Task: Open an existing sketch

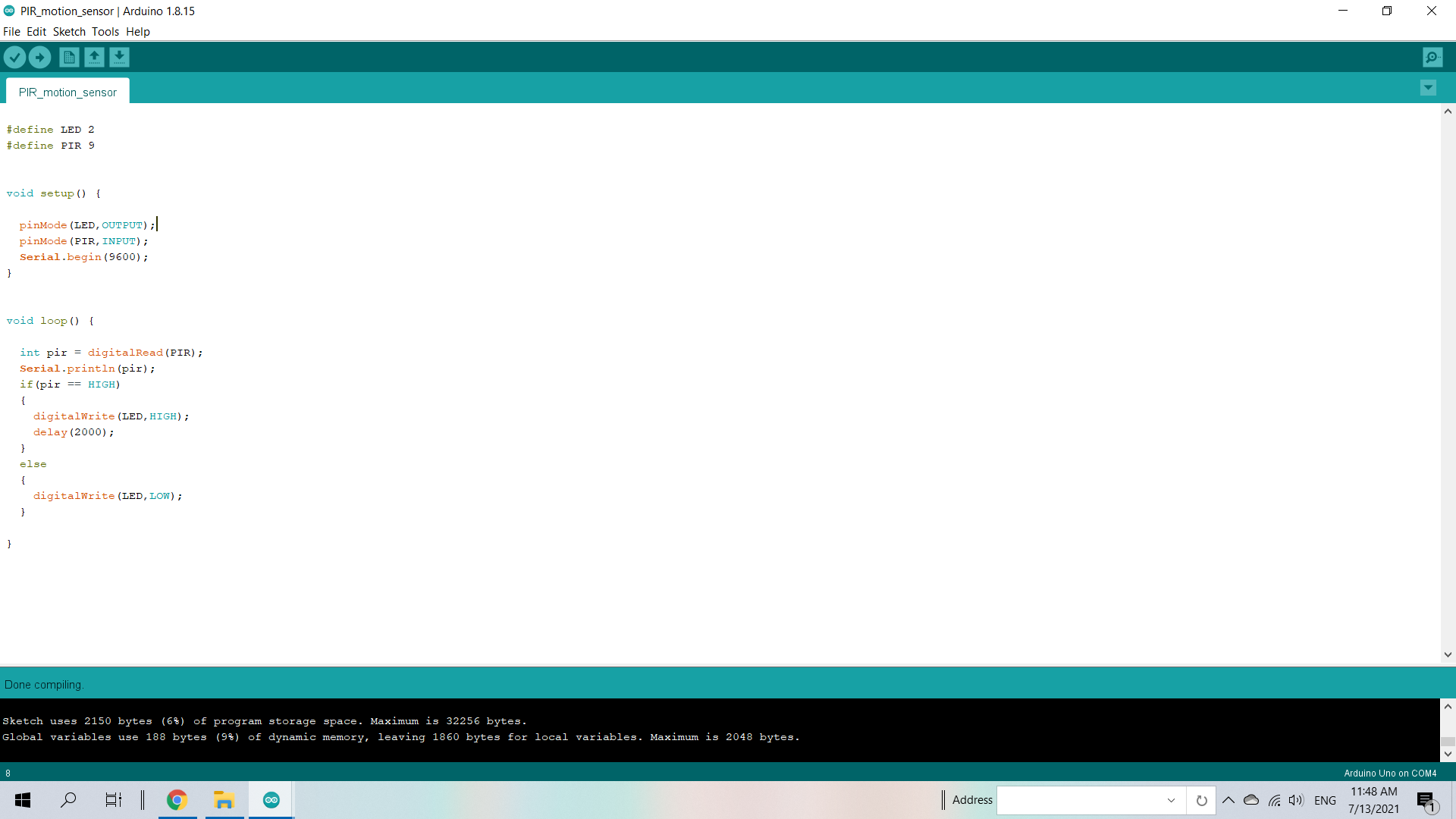Action: click(94, 57)
